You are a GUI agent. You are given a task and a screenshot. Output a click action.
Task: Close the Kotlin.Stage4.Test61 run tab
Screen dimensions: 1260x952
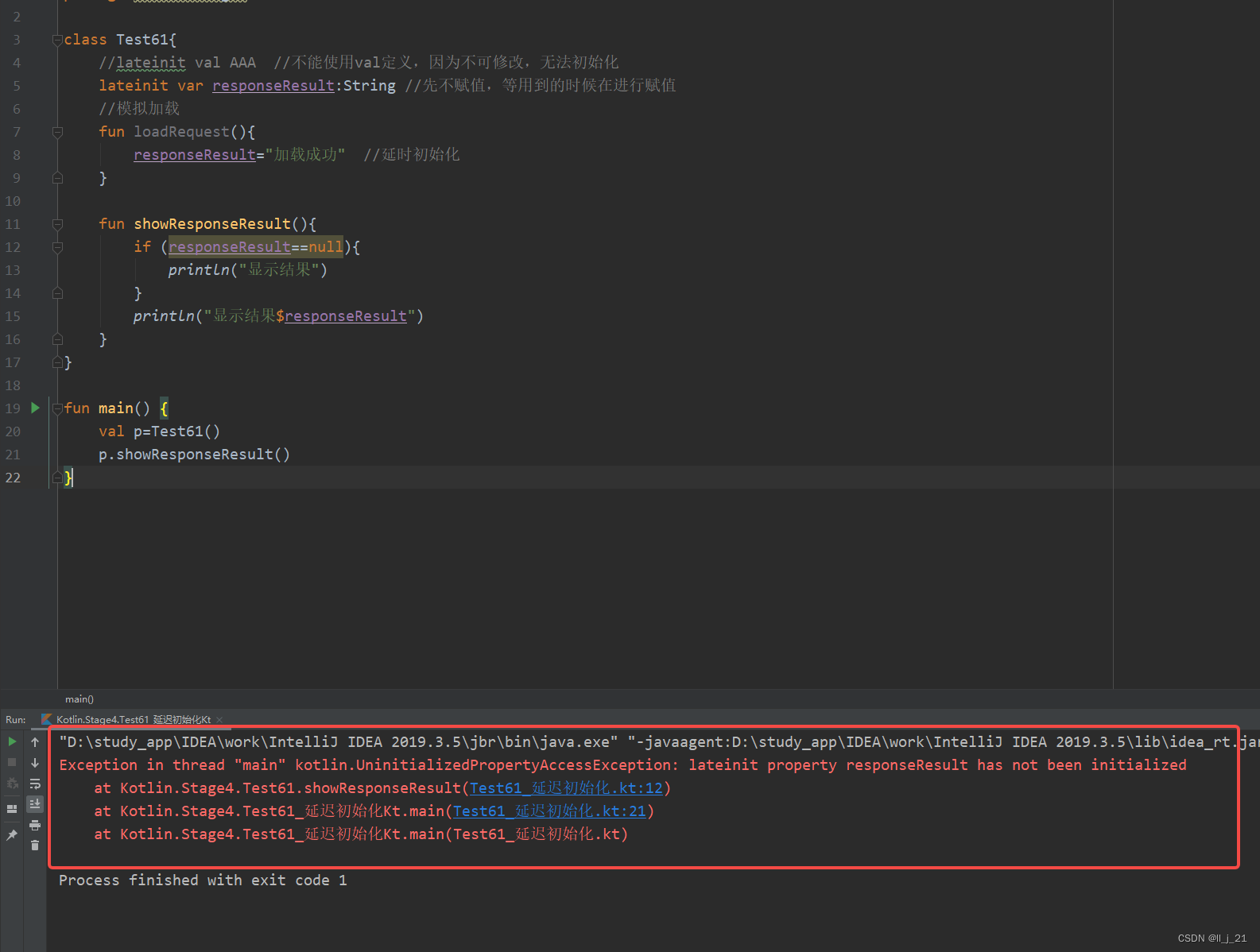(219, 720)
